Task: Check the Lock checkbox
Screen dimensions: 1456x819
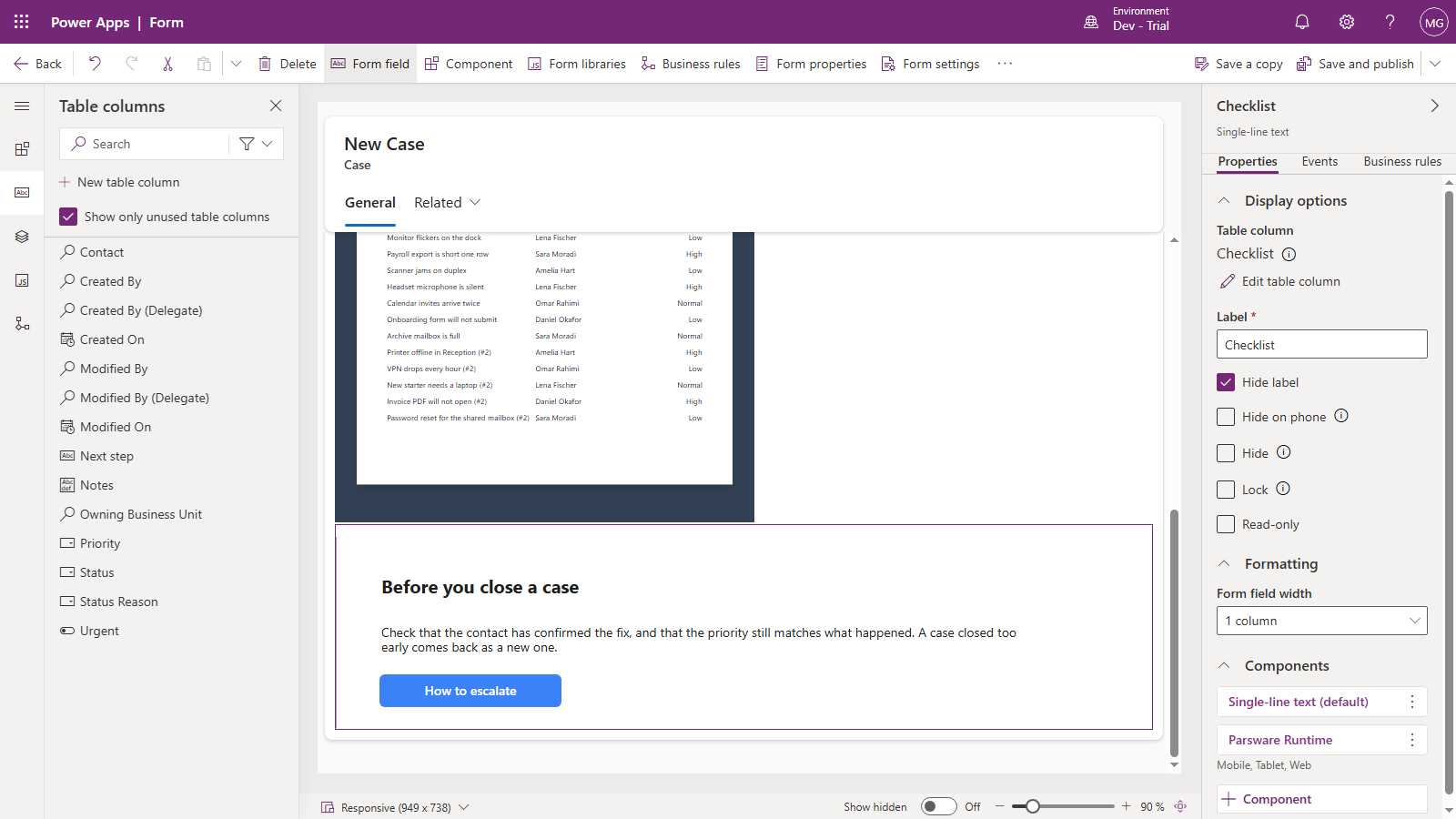Action: (1226, 490)
